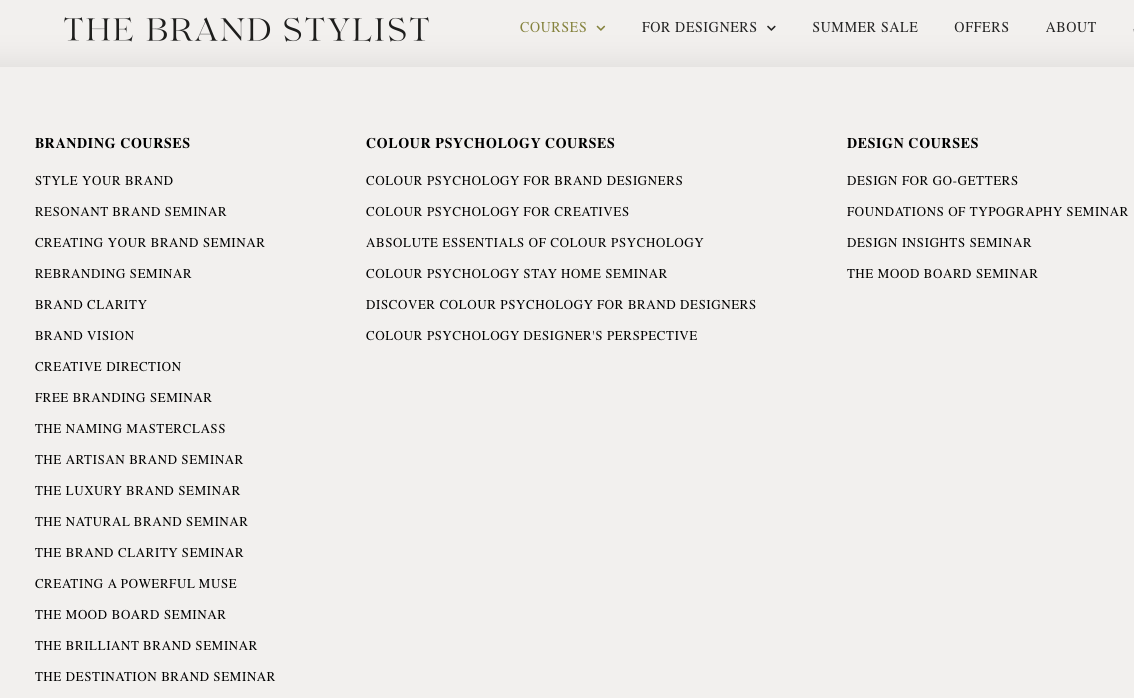This screenshot has width=1134, height=698.
Task: Click Foundations of Typography Seminar
Action: click(987, 212)
